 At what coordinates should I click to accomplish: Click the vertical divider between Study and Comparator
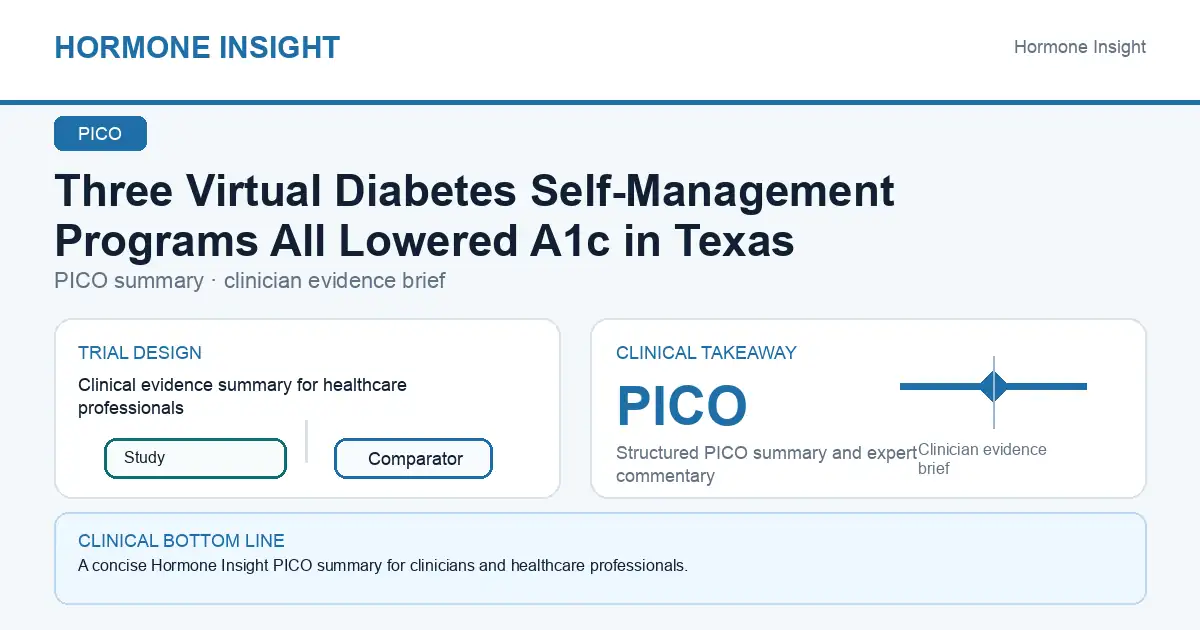click(x=306, y=441)
